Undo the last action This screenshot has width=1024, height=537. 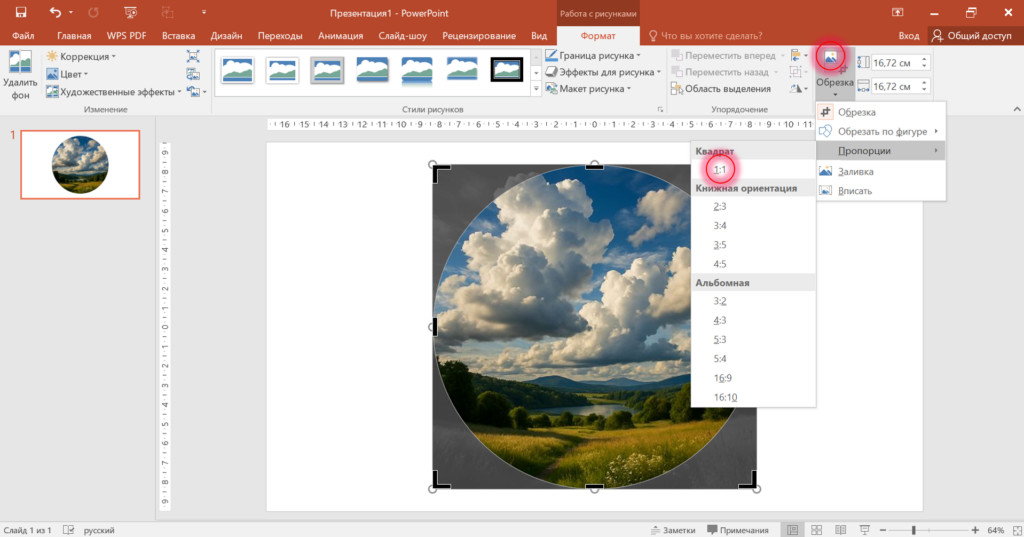click(55, 12)
